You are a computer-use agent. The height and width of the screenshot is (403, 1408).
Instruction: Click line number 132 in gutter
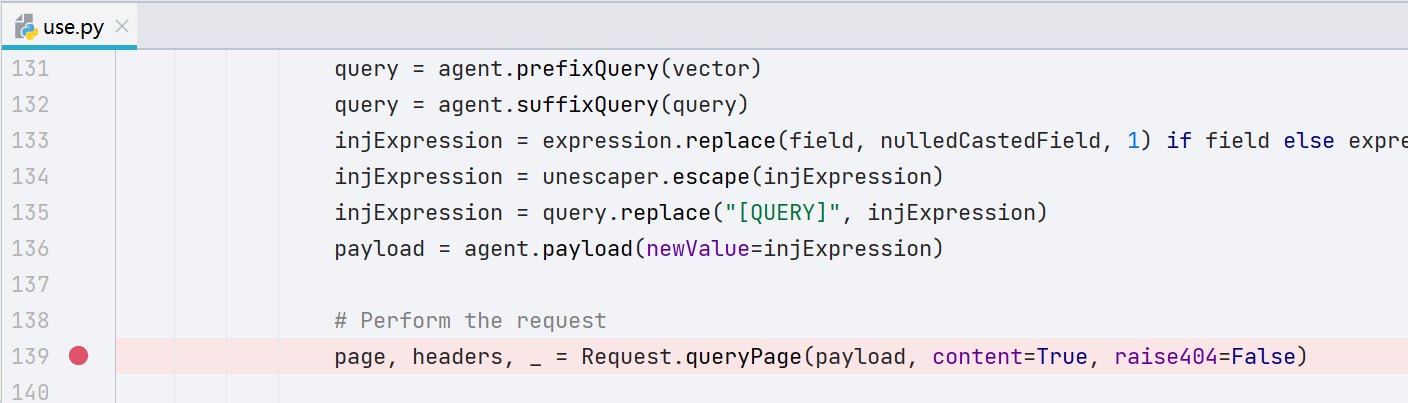[30, 105]
